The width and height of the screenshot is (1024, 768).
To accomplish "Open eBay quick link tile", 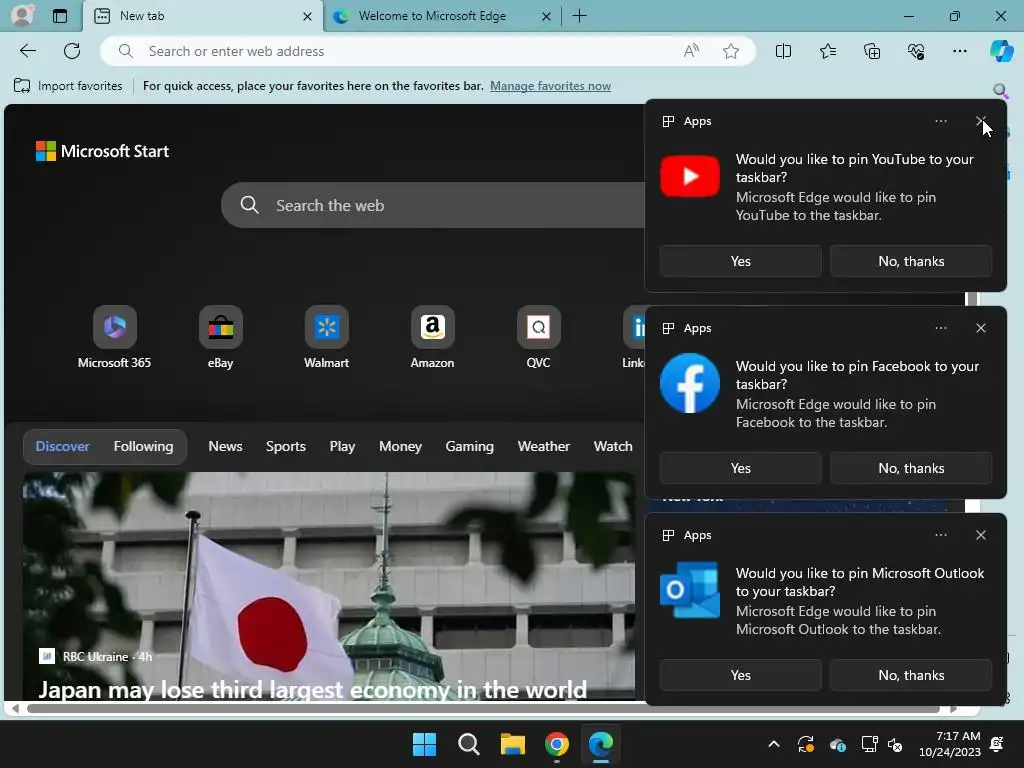I will [220, 338].
